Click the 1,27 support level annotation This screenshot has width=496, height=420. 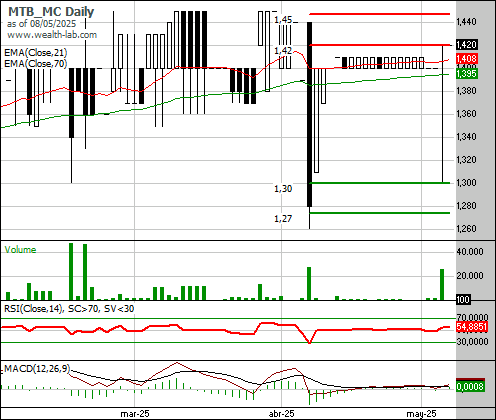point(283,219)
